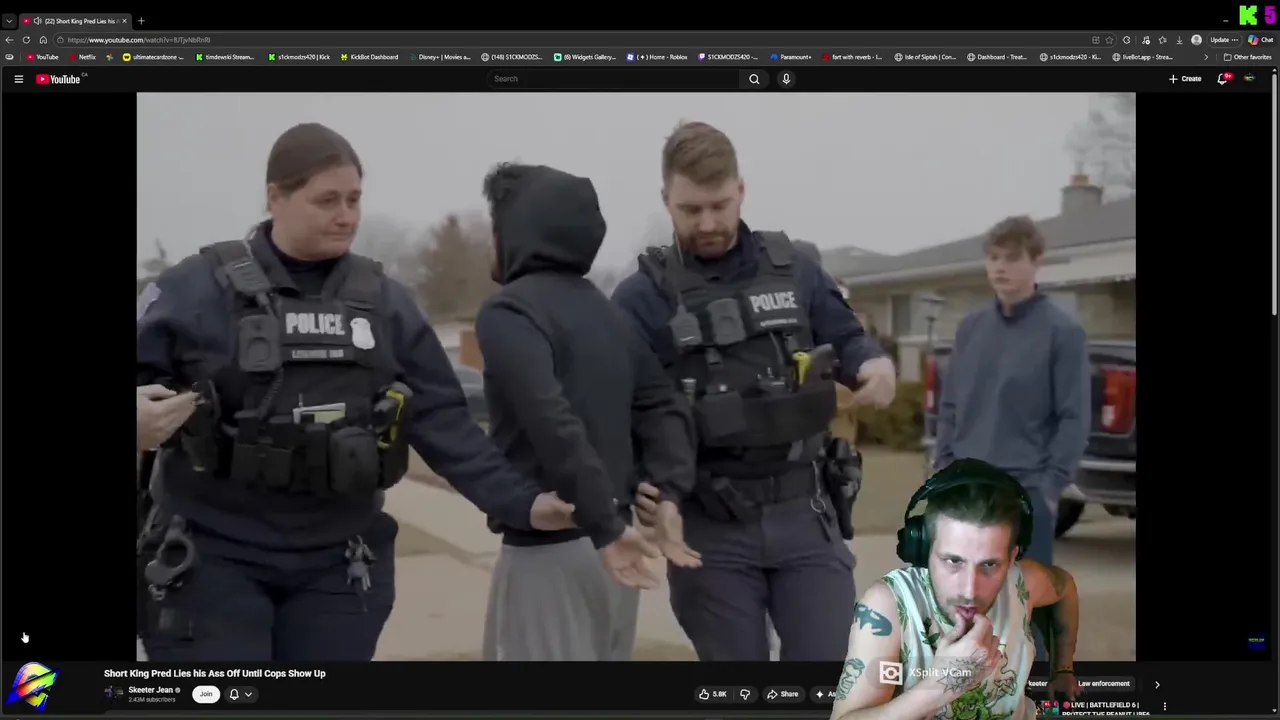This screenshot has width=1280, height=720.
Task: Select Law enforcement chip
Action: (1104, 684)
